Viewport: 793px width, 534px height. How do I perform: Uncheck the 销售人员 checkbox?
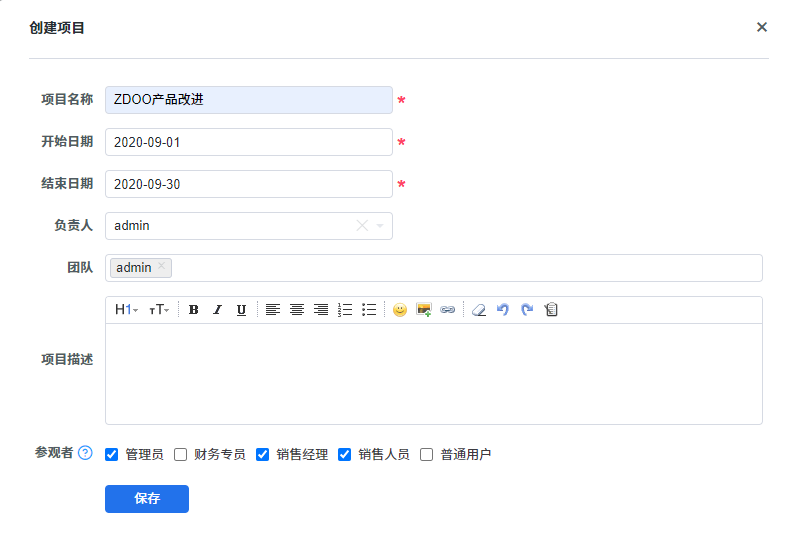(x=344, y=455)
